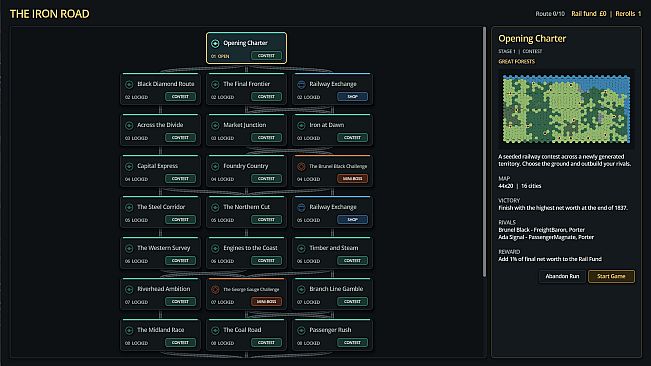Click the Rail fund £0 indicator
The image size is (651, 366).
coord(589,14)
